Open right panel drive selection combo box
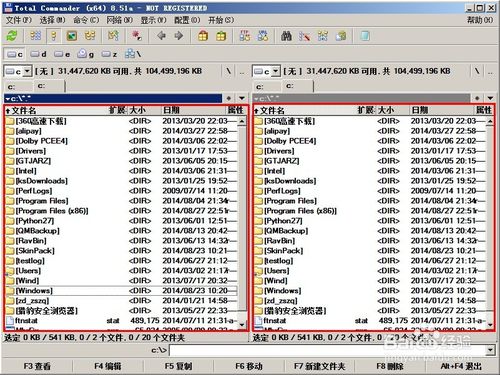 coord(266,71)
